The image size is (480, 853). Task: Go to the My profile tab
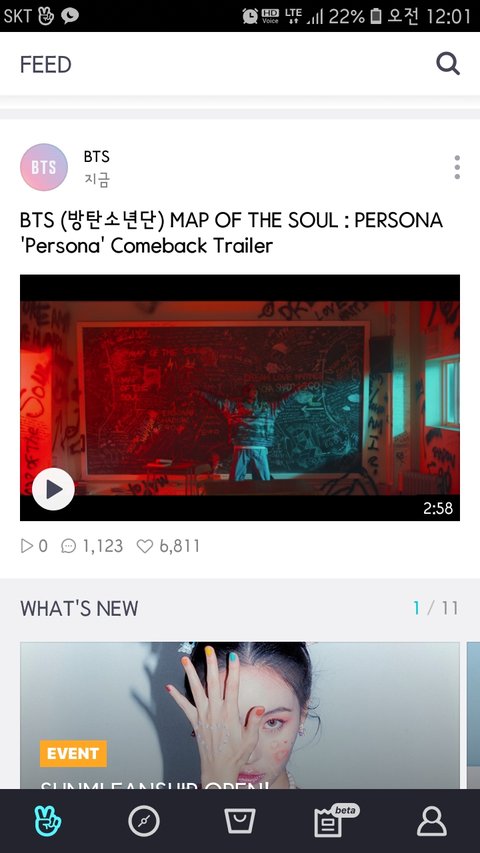[x=432, y=821]
